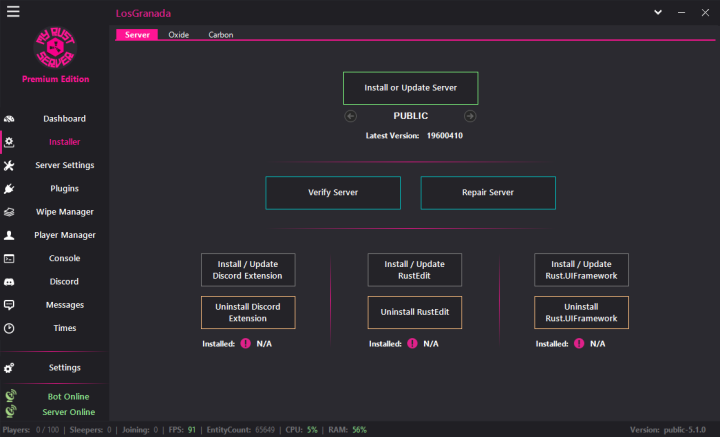Switch to the Carbon tab
The image size is (720, 437).
tap(221, 35)
